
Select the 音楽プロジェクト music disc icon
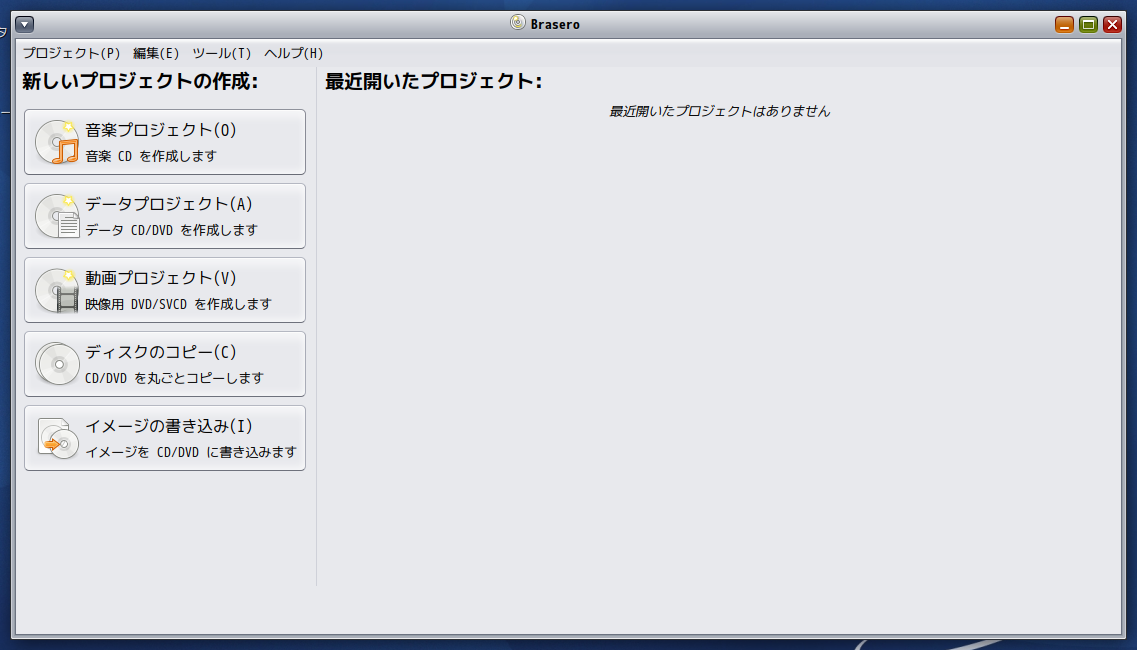click(55, 141)
